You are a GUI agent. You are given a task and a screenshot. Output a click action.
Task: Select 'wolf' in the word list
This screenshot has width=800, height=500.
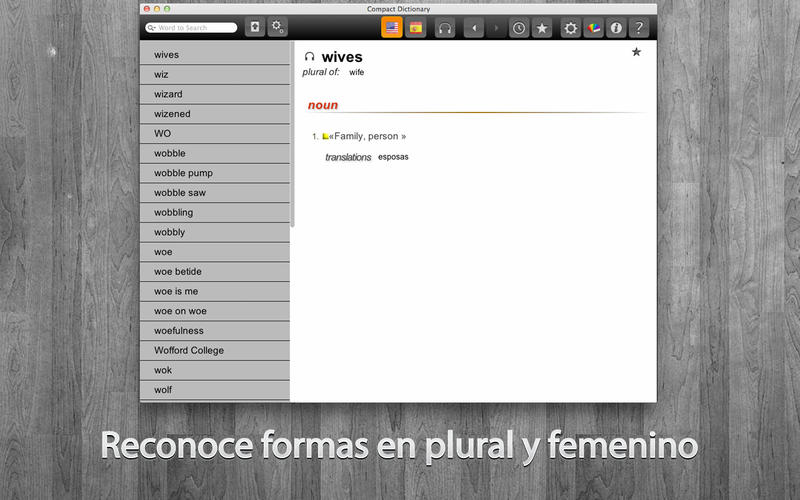pos(215,390)
